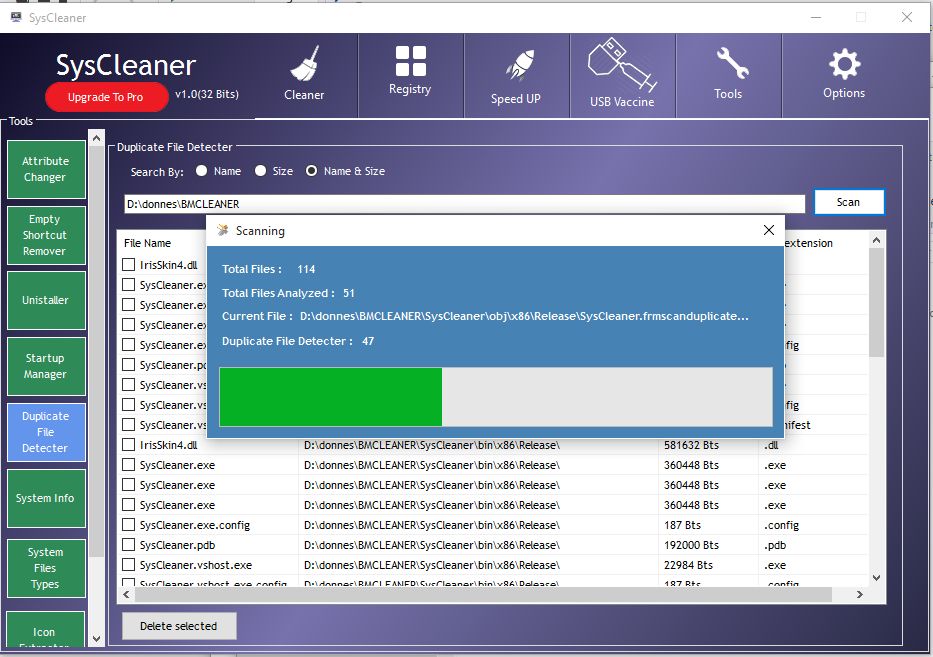This screenshot has width=933, height=657.
Task: Click the Delete selected button
Action: pos(179,626)
